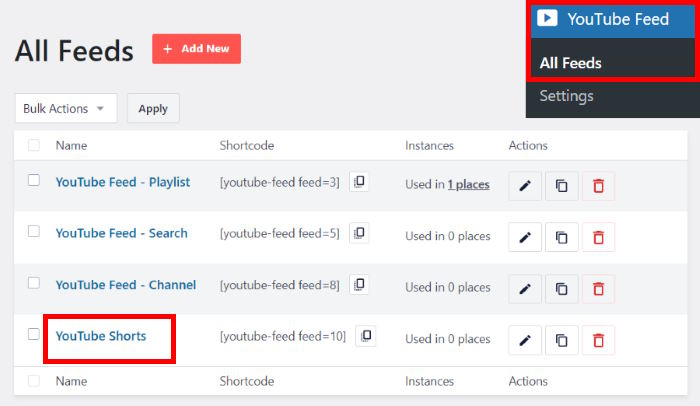700x406 pixels.
Task: Duplicate the YouTube Feed - Search feed
Action: pos(562,237)
